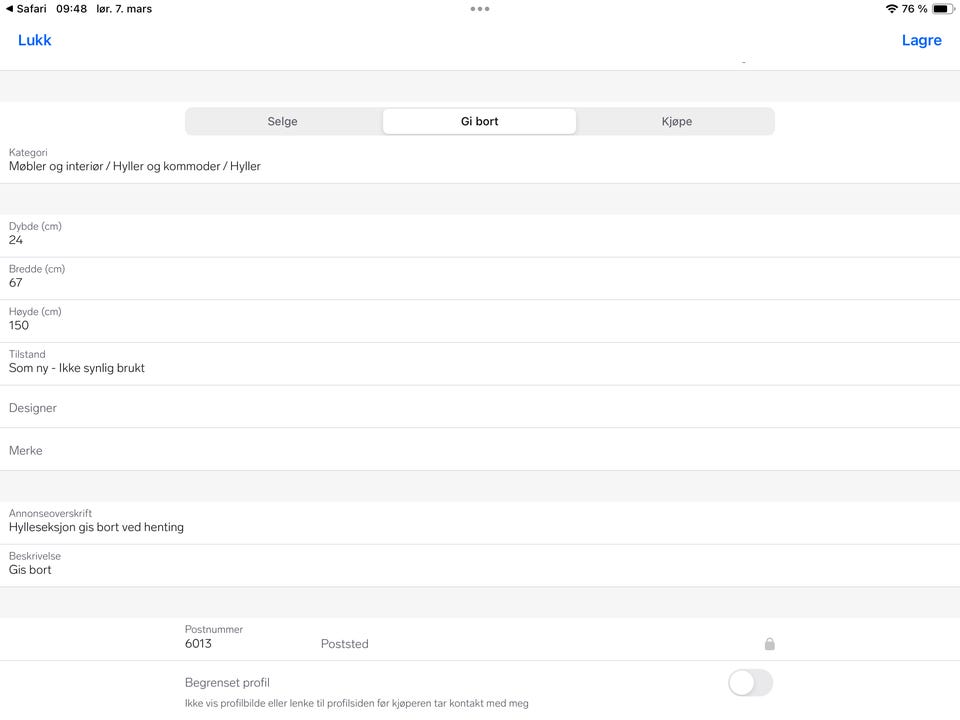Screen dimensions: 960x720
Task: Select the Selge tab
Action: (x=283, y=121)
